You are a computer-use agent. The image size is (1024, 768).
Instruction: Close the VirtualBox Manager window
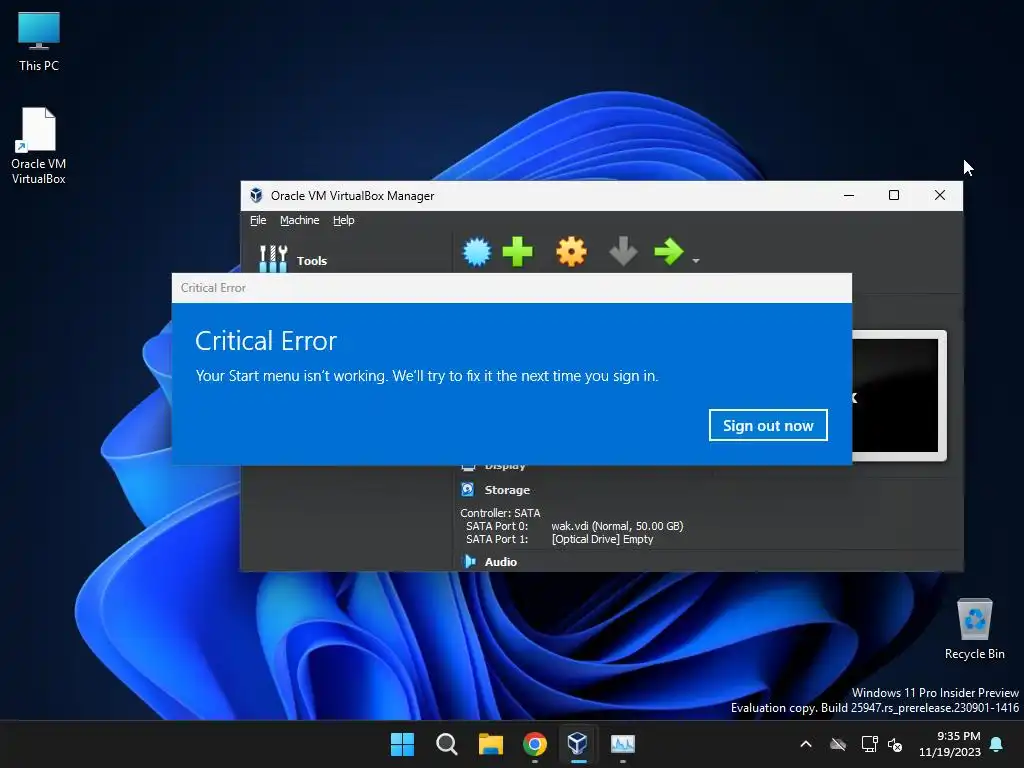(x=940, y=195)
